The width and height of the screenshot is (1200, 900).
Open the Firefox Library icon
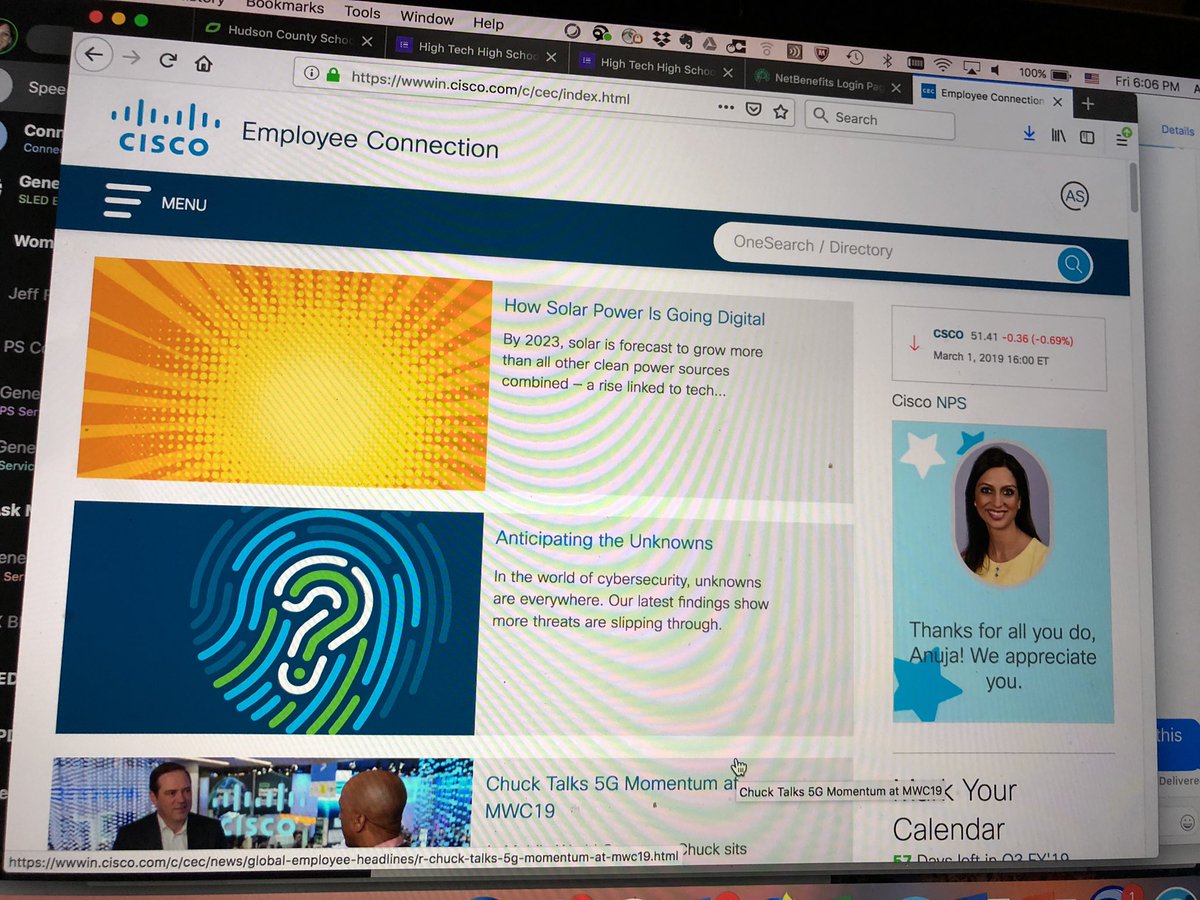click(x=1058, y=134)
